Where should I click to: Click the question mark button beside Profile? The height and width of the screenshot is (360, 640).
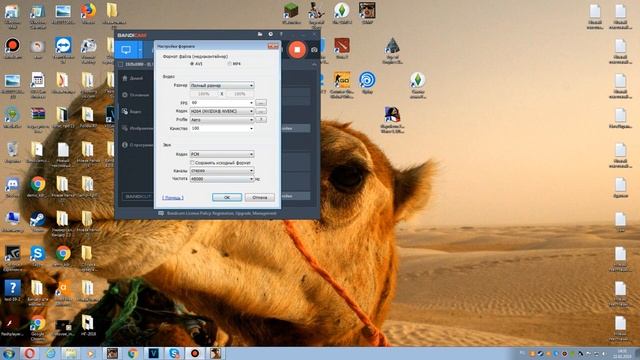pos(261,120)
